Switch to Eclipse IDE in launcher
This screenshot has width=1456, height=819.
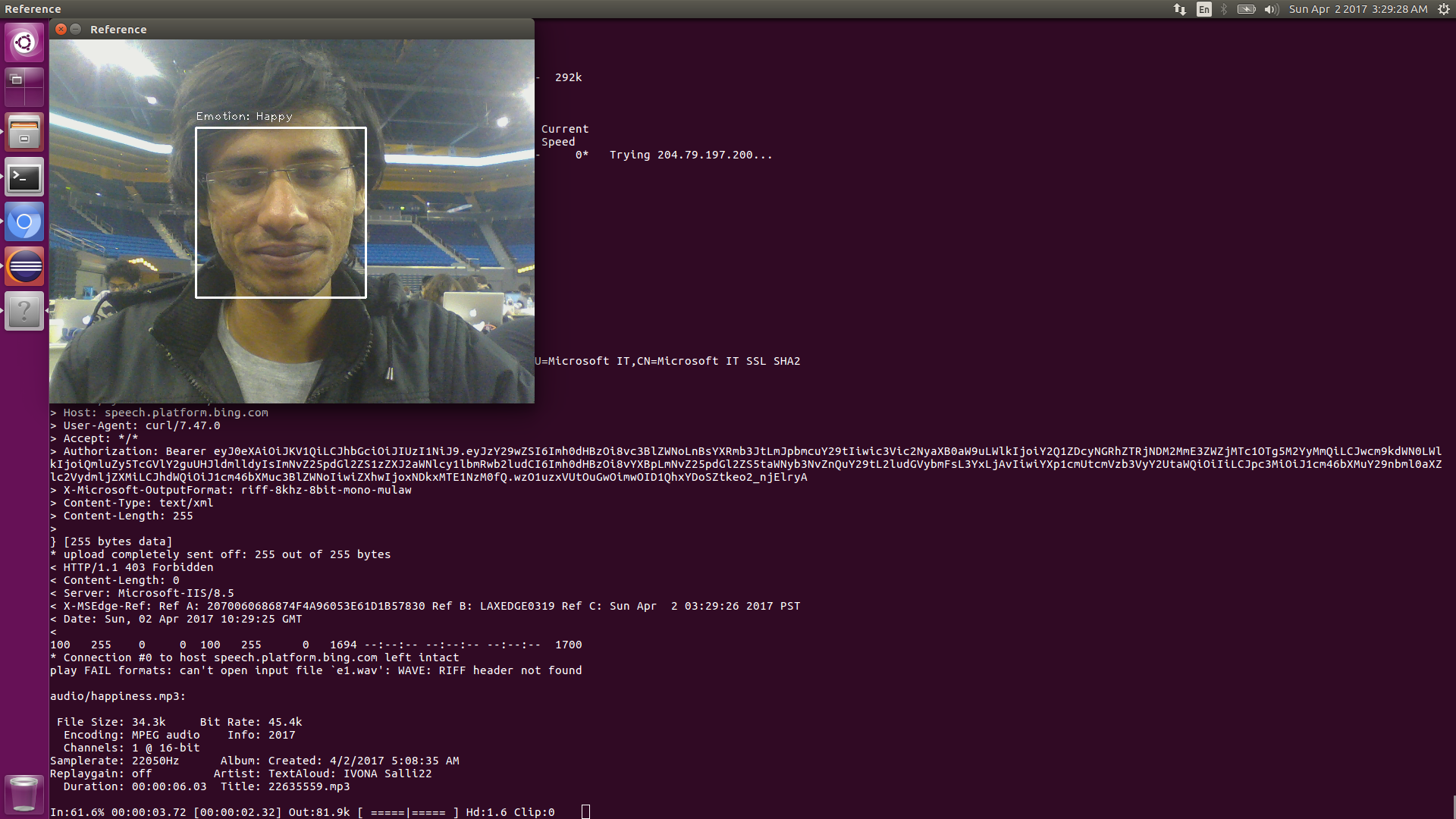click(24, 267)
